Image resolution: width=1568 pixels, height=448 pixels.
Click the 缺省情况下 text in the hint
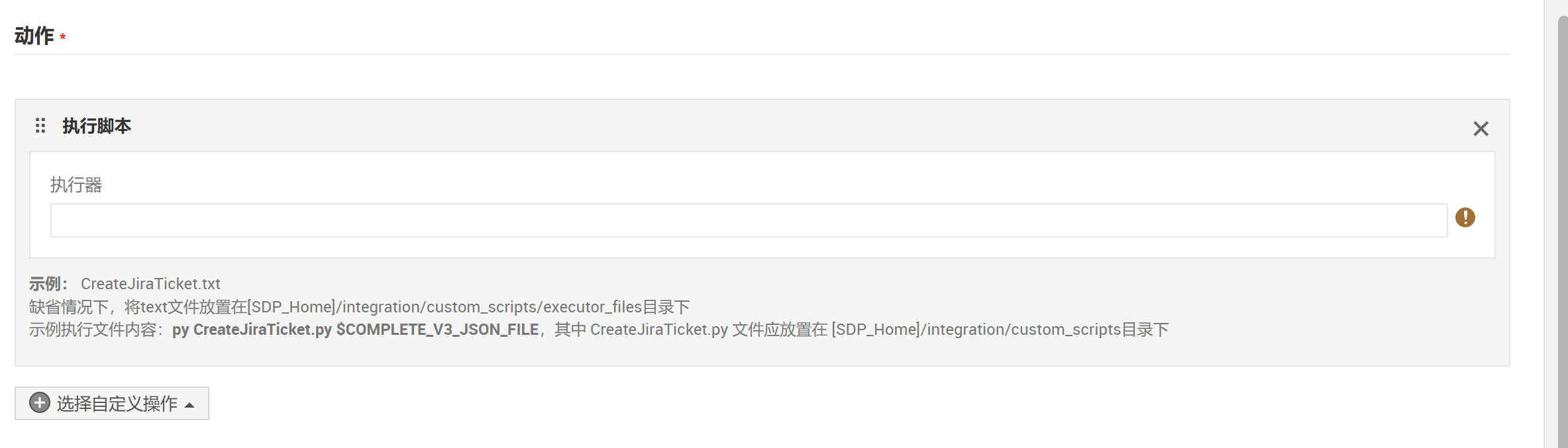click(69, 307)
